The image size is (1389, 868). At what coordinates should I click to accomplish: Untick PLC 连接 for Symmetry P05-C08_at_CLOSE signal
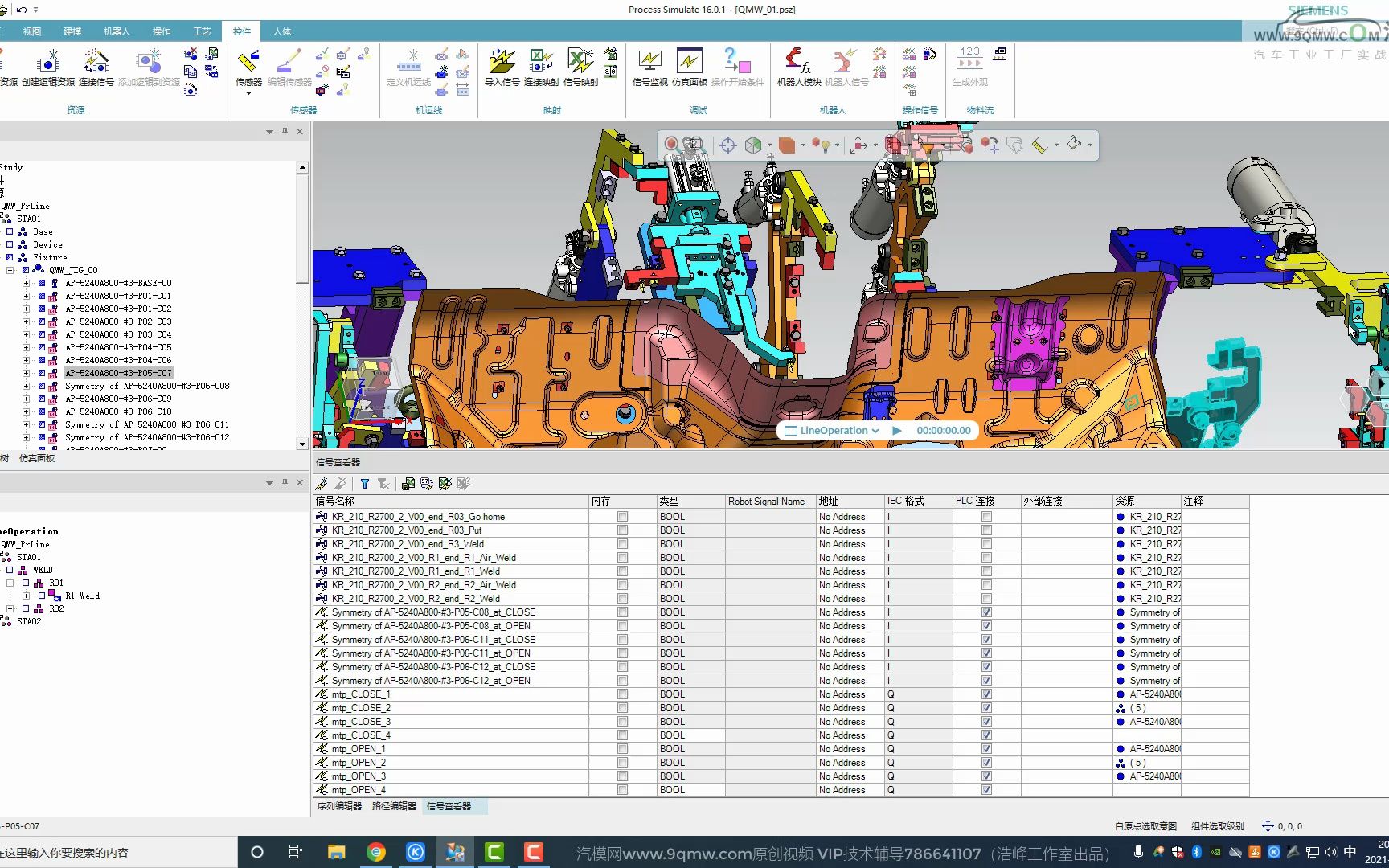coord(986,612)
